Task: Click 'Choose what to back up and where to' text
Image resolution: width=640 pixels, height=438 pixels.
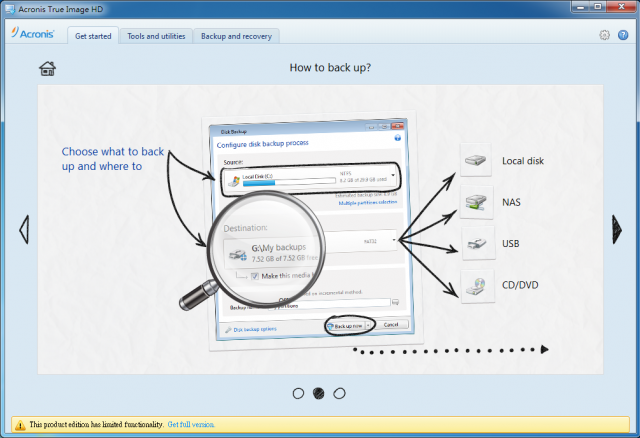Action: pos(113,159)
